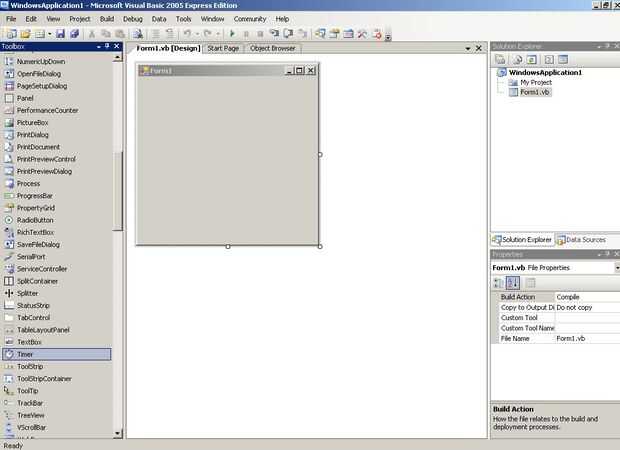Image resolution: width=620 pixels, height=450 pixels.
Task: Click Show All Files icon in Solution Explorer
Action: (x=518, y=60)
